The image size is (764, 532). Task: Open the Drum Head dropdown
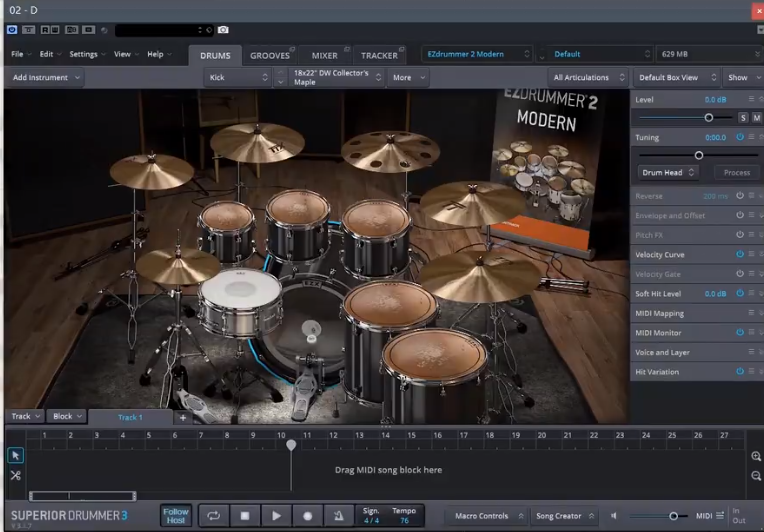point(669,172)
